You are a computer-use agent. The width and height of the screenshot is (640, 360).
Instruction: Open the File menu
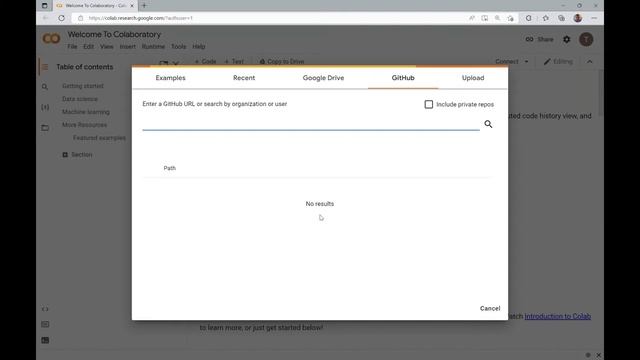click(72, 47)
